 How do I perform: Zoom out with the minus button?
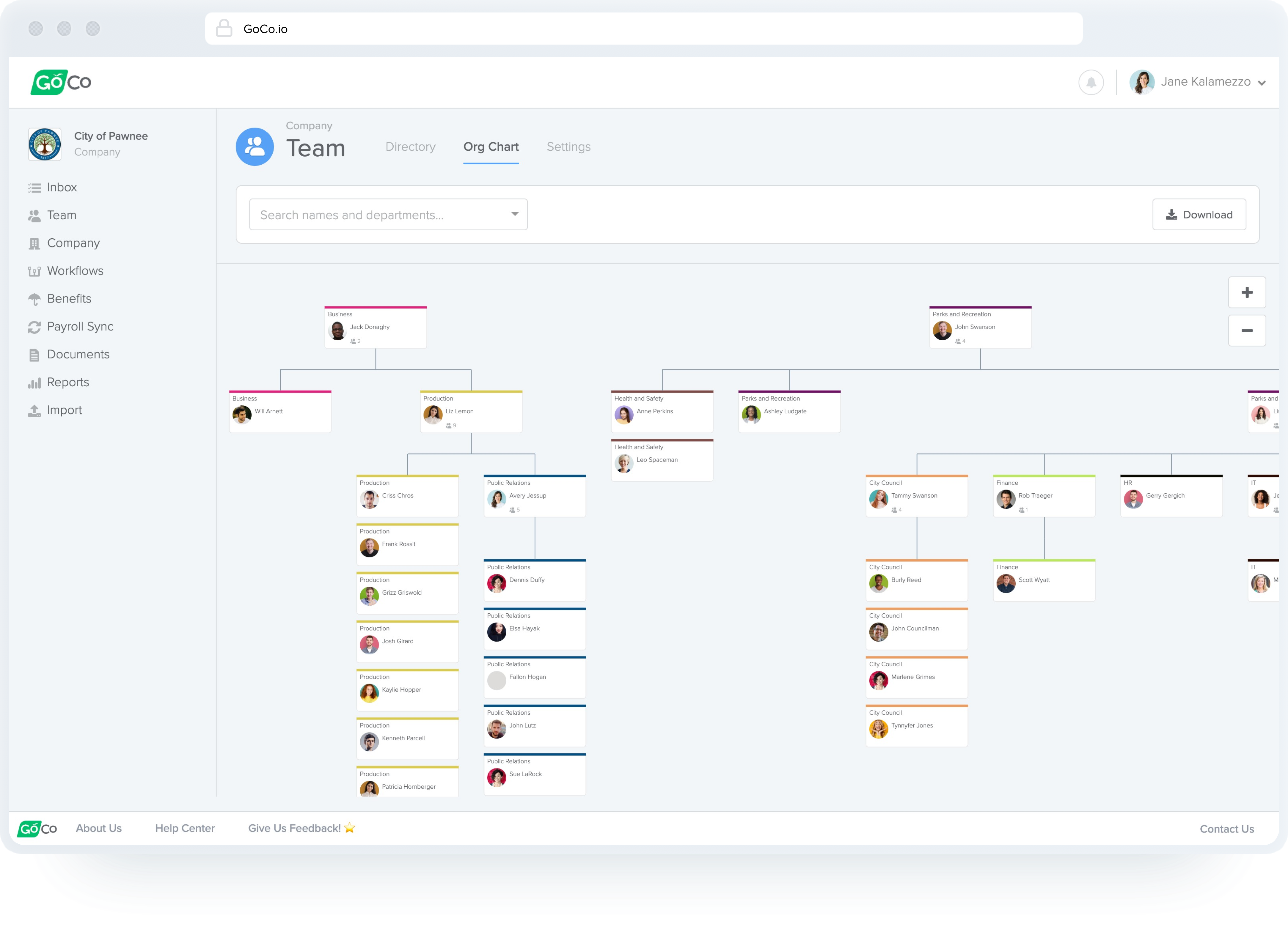tap(1247, 330)
